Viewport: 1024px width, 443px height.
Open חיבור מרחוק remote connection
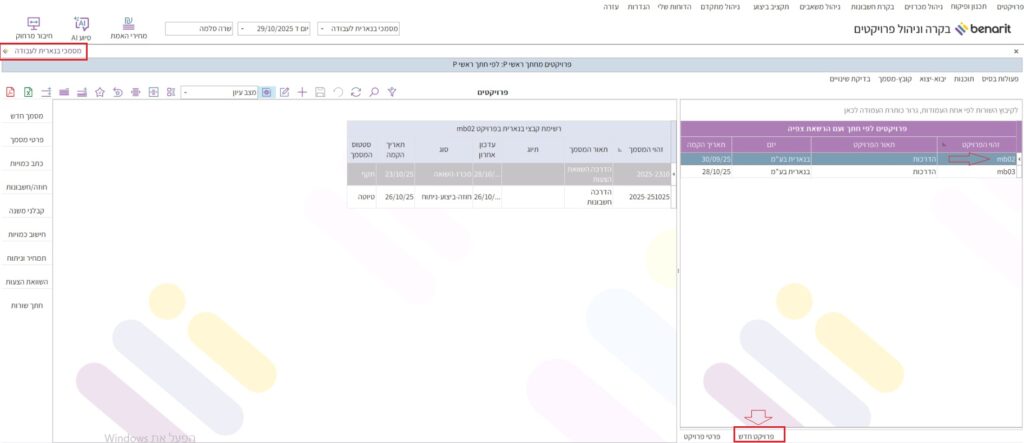click(x=33, y=27)
